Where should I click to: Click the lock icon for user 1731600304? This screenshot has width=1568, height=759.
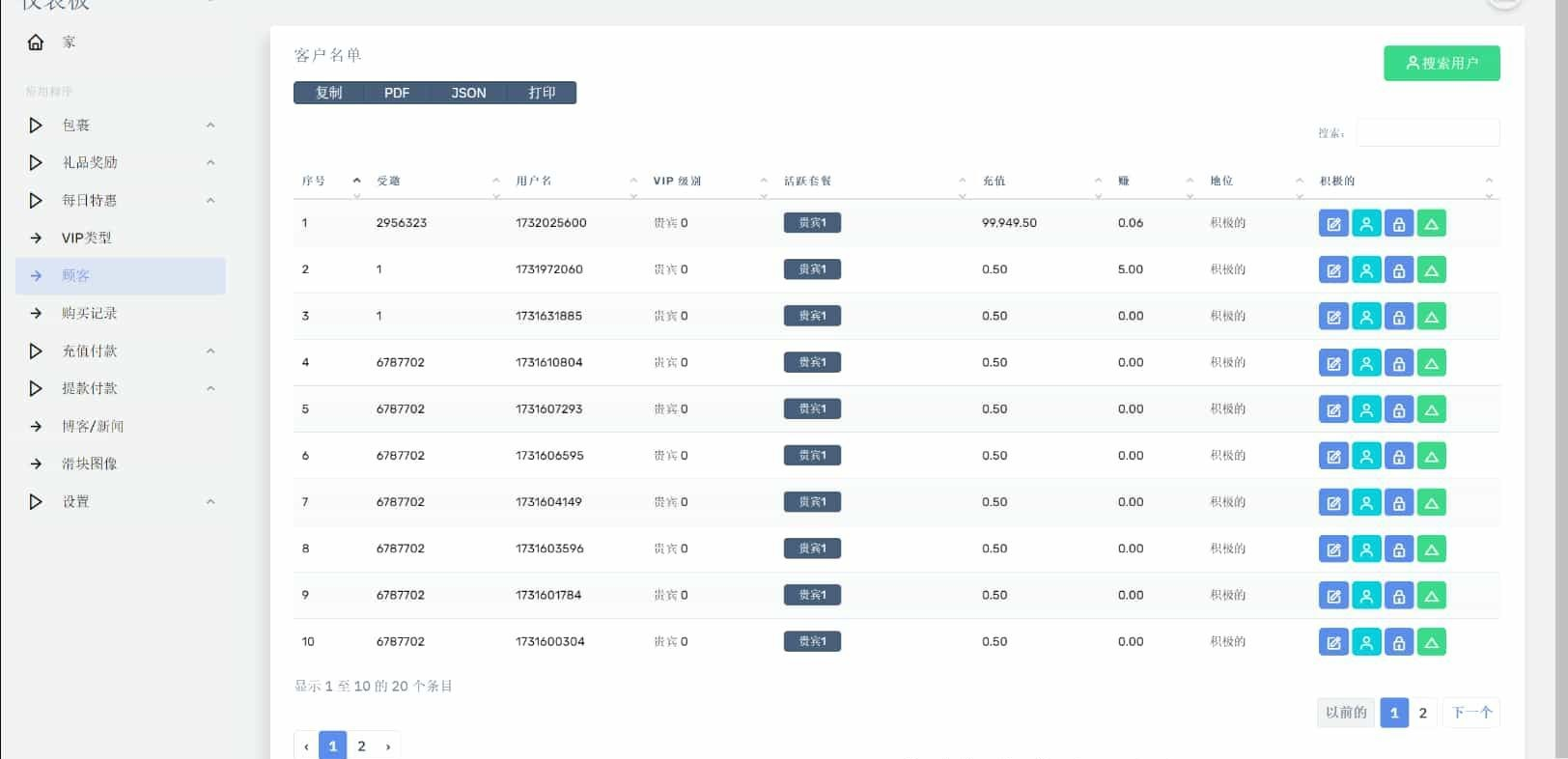(1399, 642)
